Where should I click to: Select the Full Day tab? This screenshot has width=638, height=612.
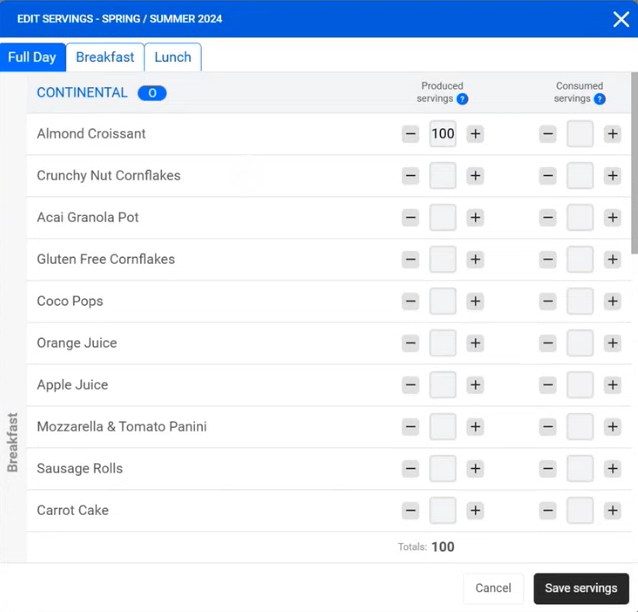point(32,57)
